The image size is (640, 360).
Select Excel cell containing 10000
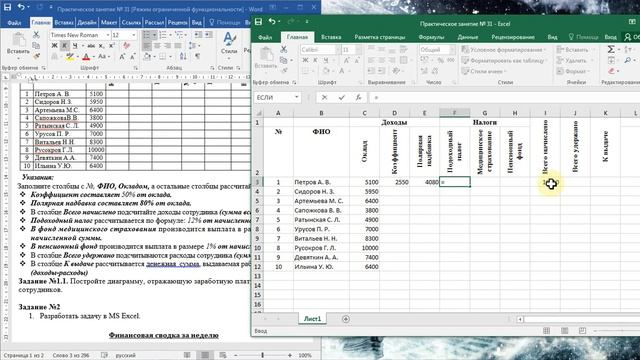tap(364, 248)
